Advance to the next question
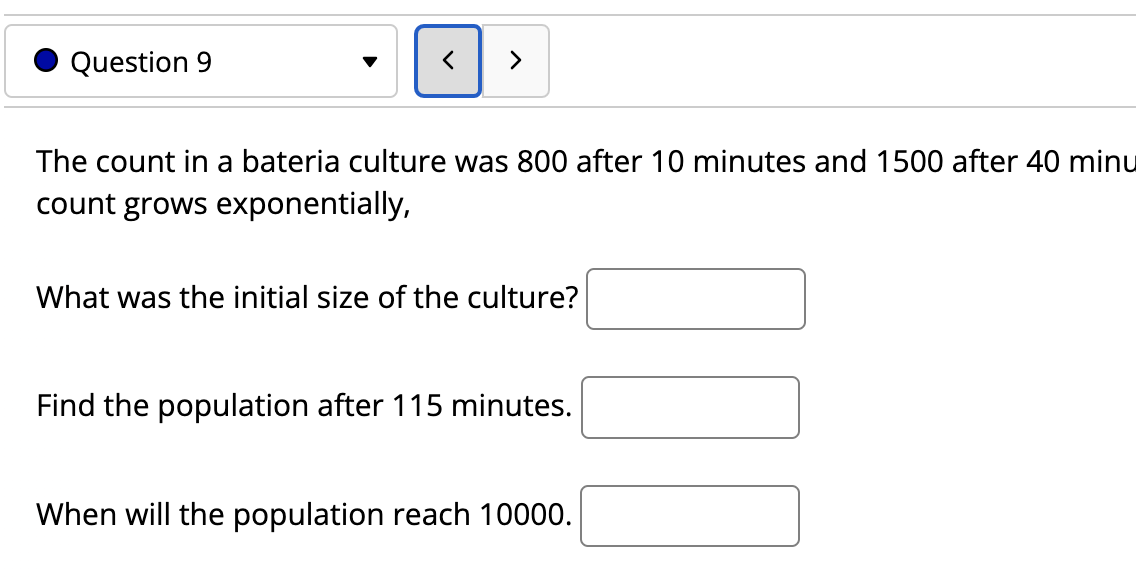The height and width of the screenshot is (582, 1136). (x=515, y=61)
